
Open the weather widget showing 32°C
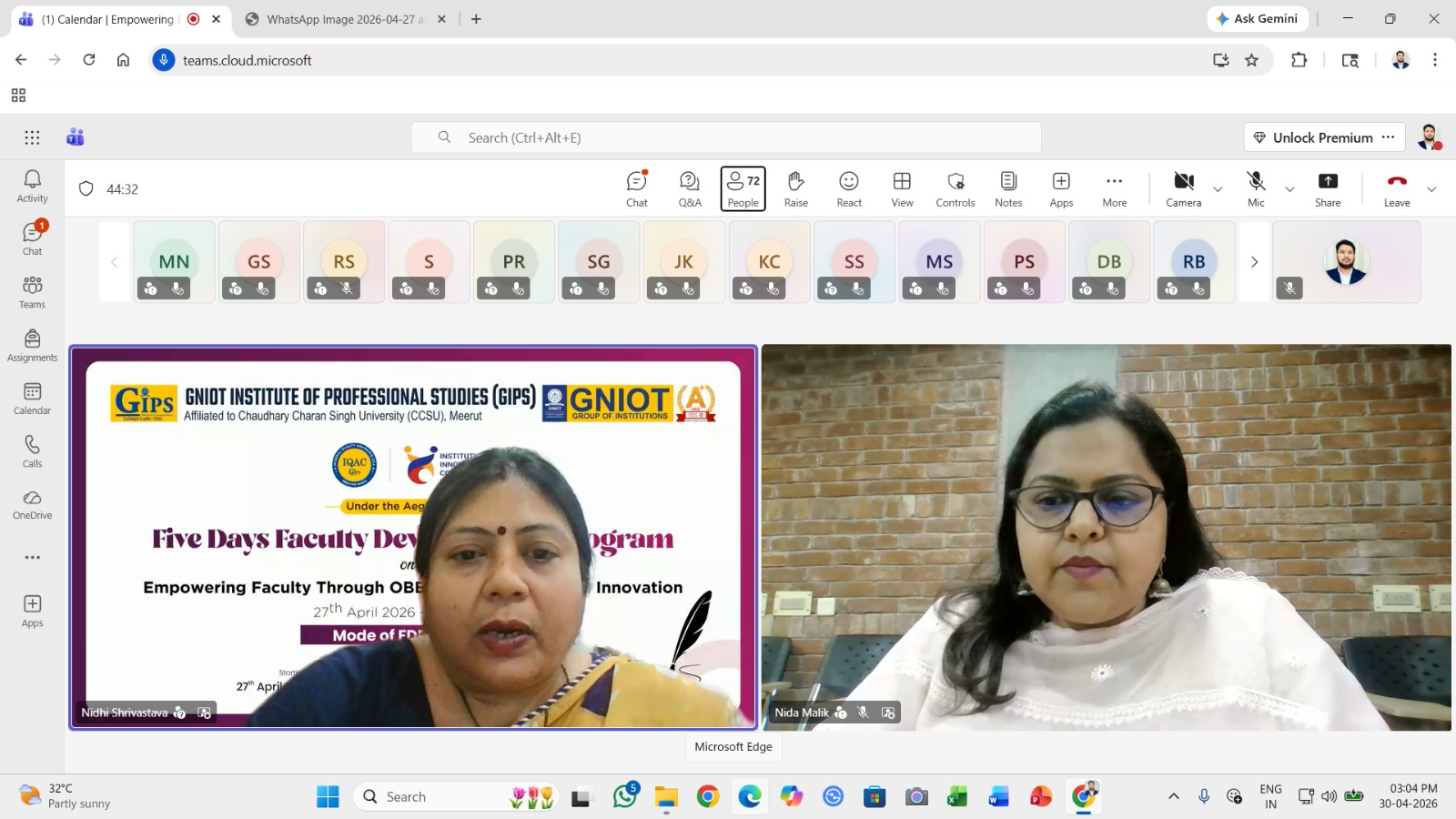(66, 796)
